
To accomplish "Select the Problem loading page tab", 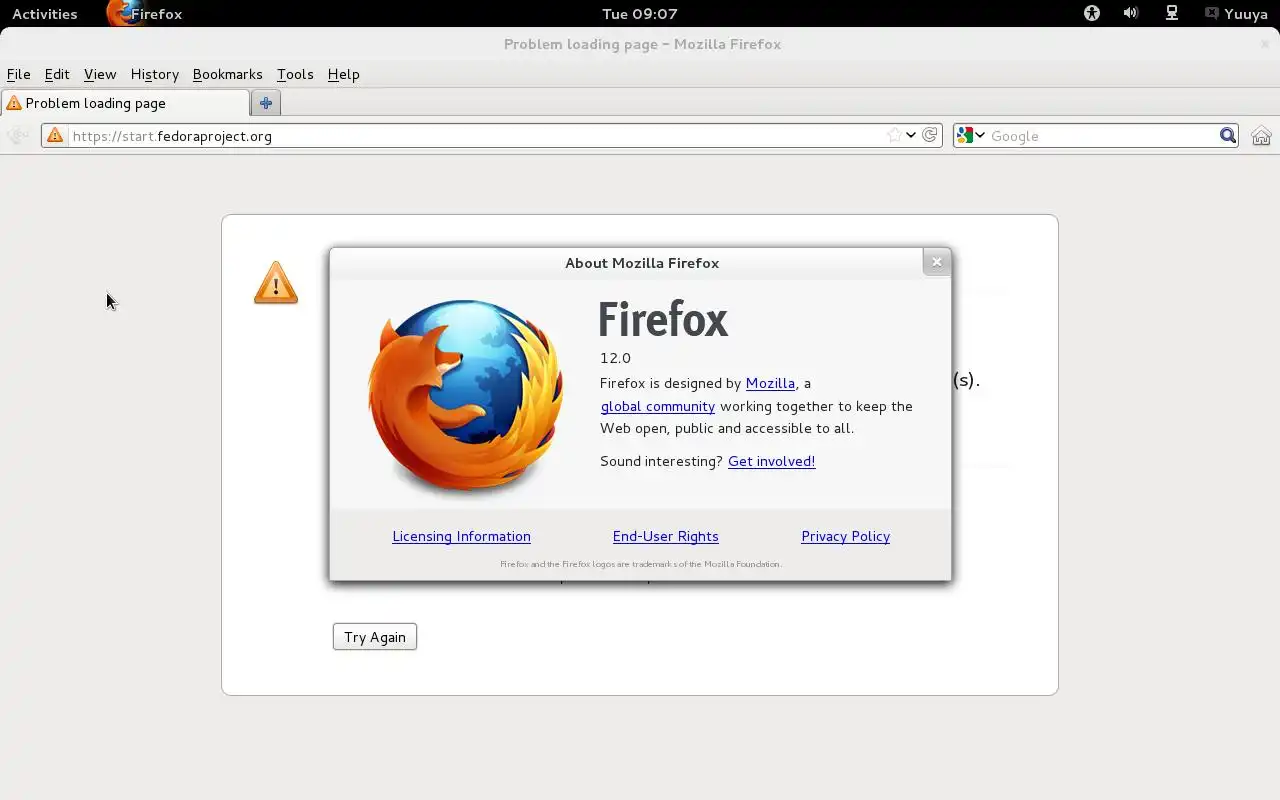I will [x=125, y=103].
